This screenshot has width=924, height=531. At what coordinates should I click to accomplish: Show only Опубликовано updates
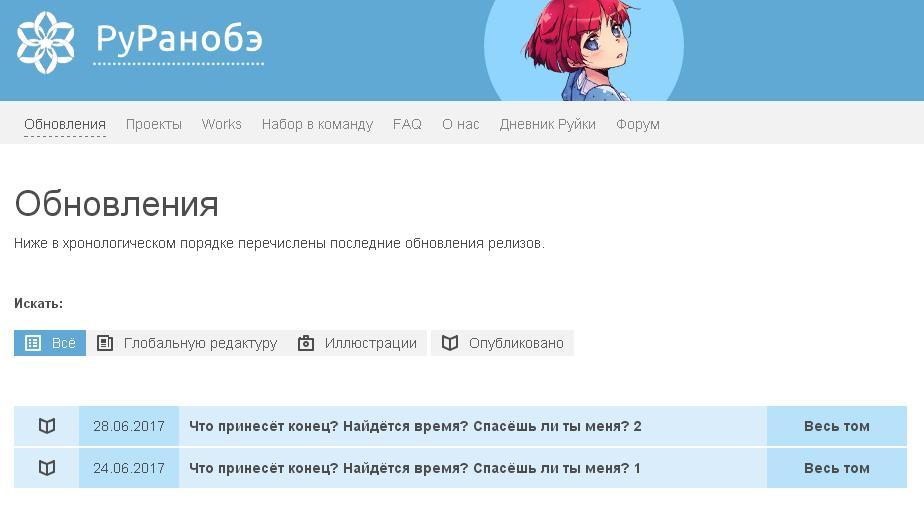[x=502, y=343]
